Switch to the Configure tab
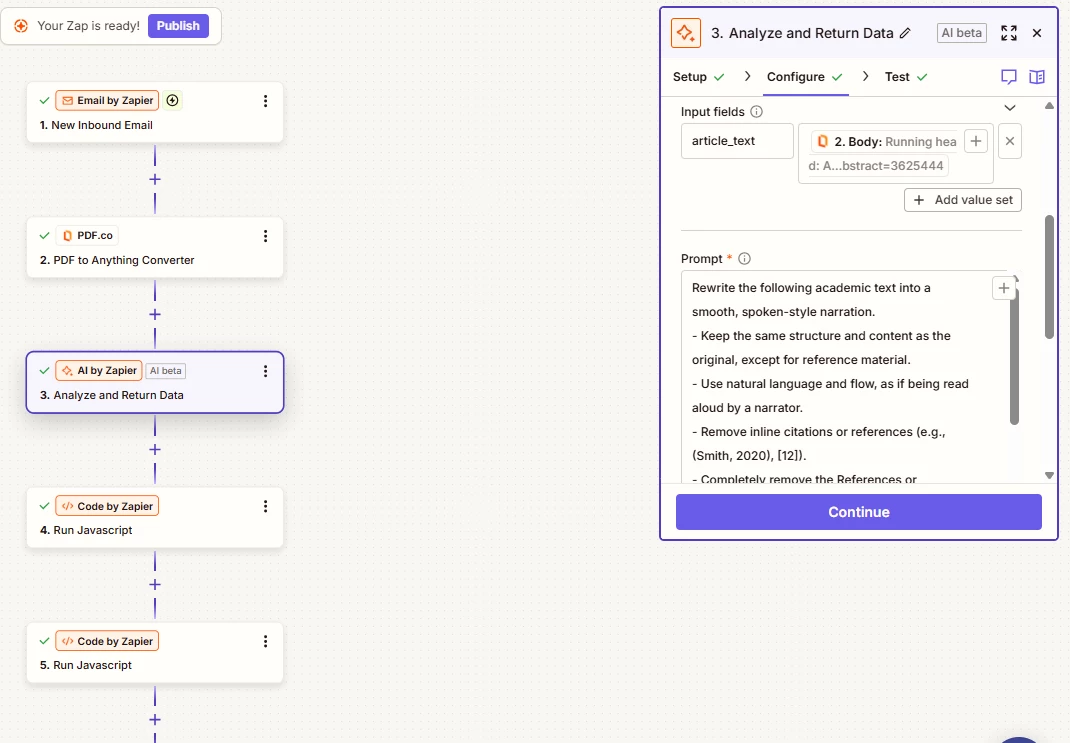The height and width of the screenshot is (743, 1070). click(x=805, y=77)
